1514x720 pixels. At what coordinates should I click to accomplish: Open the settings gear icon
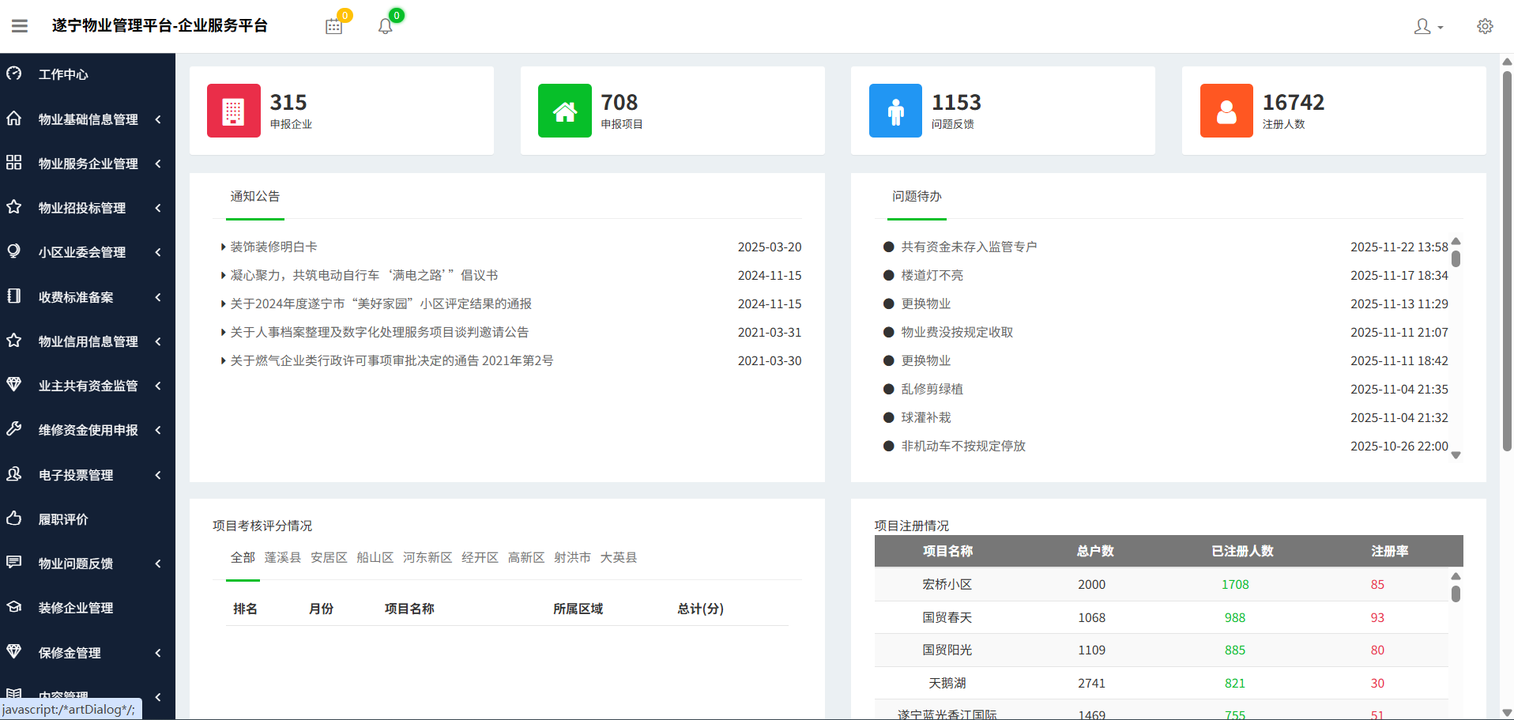click(x=1484, y=25)
